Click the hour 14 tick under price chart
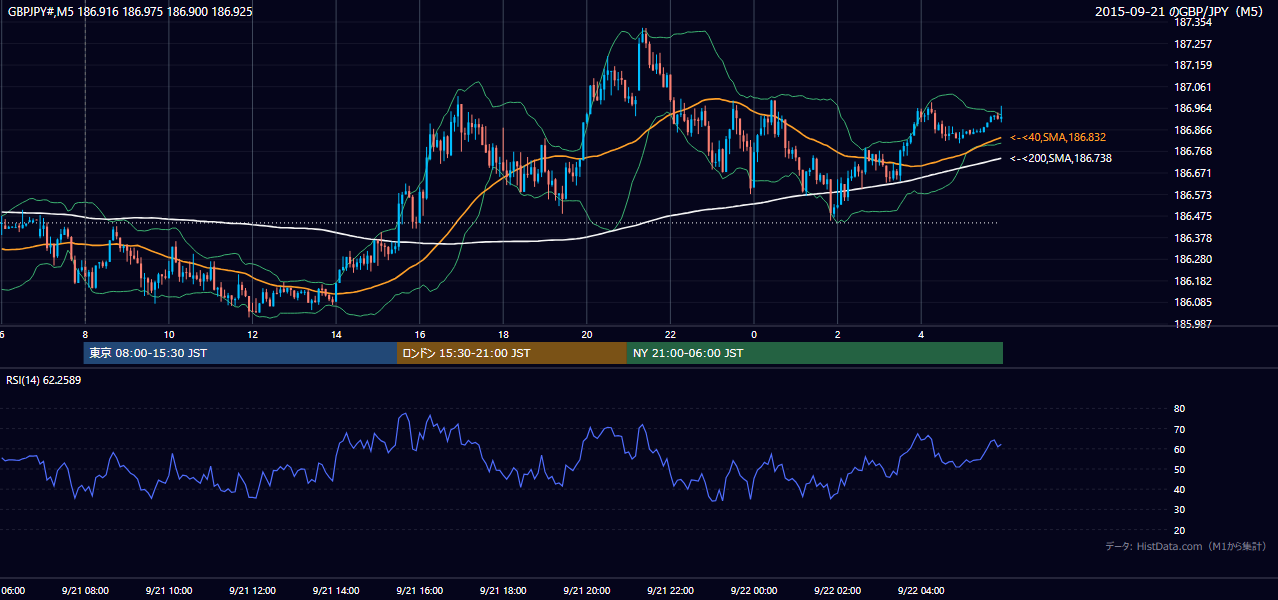 pos(336,334)
